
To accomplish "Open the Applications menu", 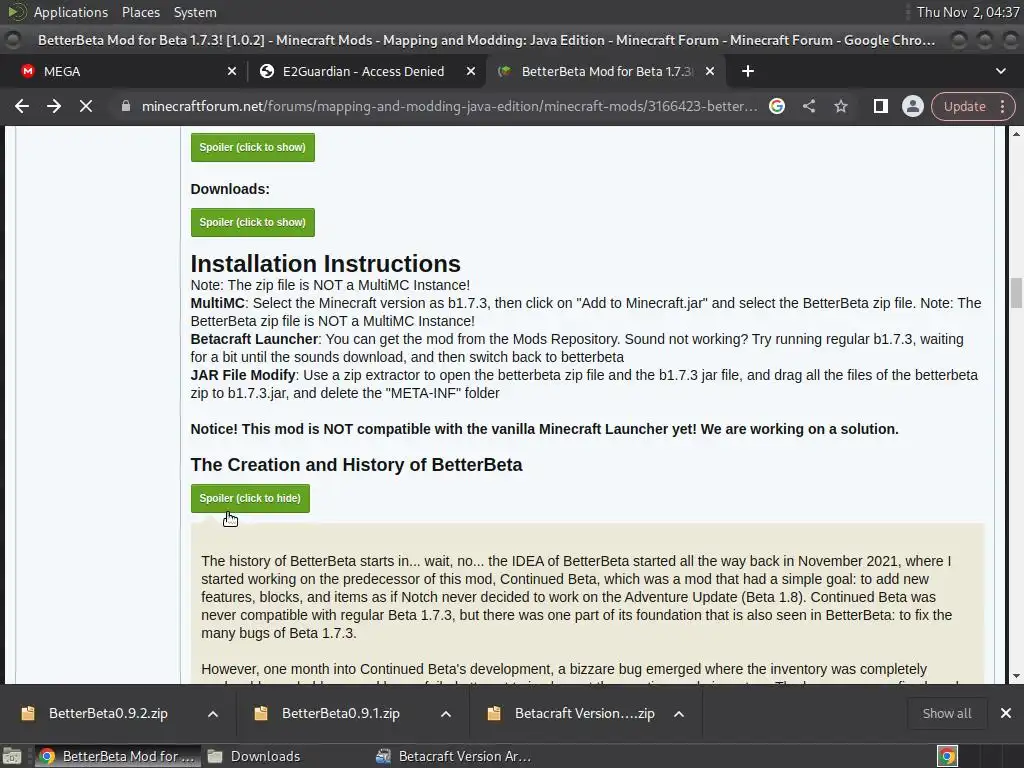I will pos(71,12).
